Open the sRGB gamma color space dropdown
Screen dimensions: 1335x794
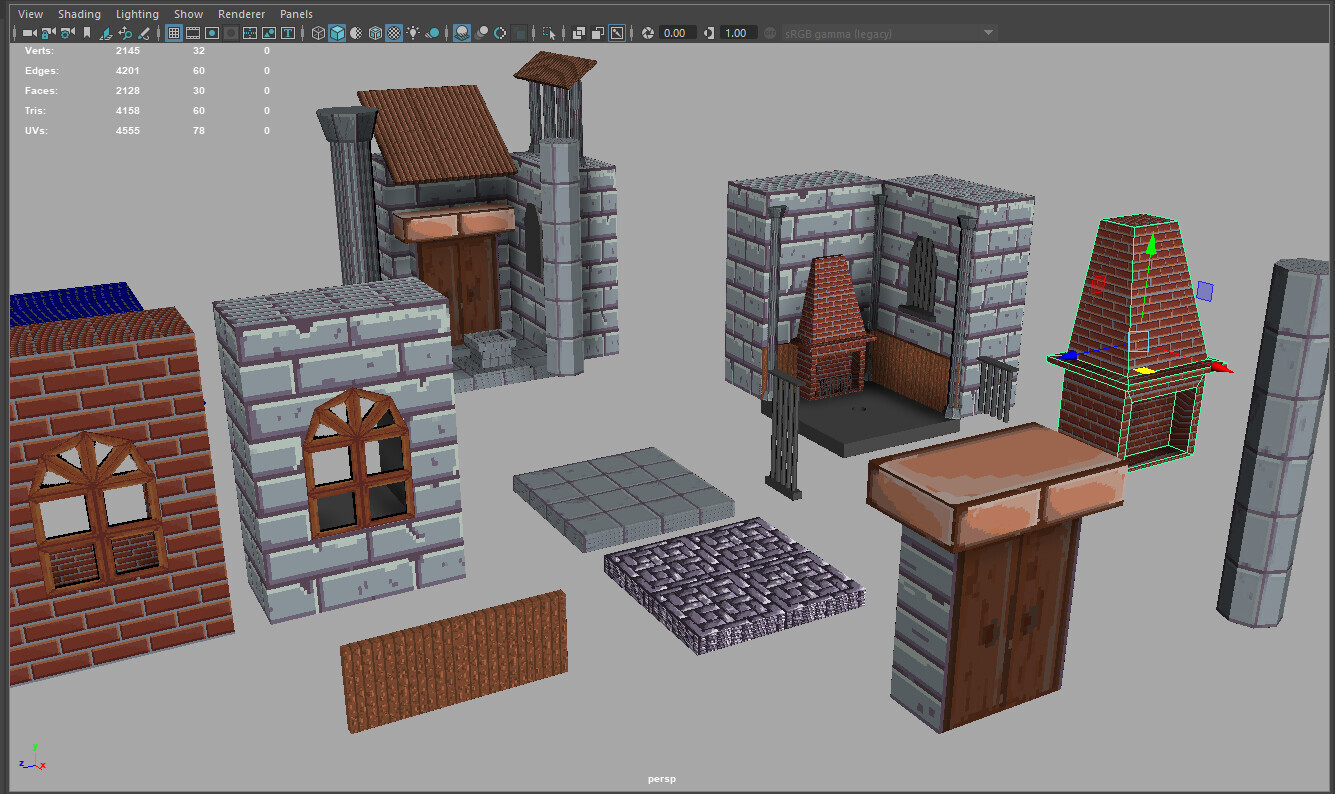[890, 33]
